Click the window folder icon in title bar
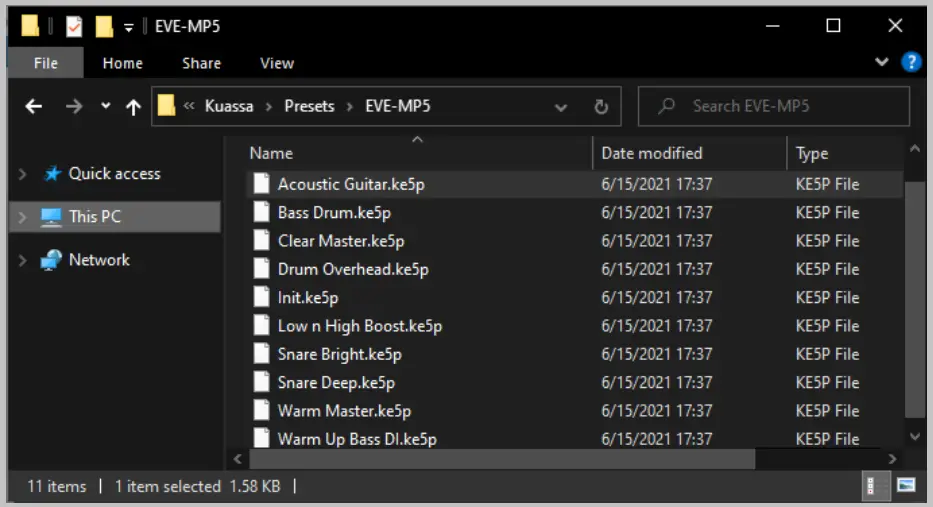The height and width of the screenshot is (507, 933). [x=30, y=26]
